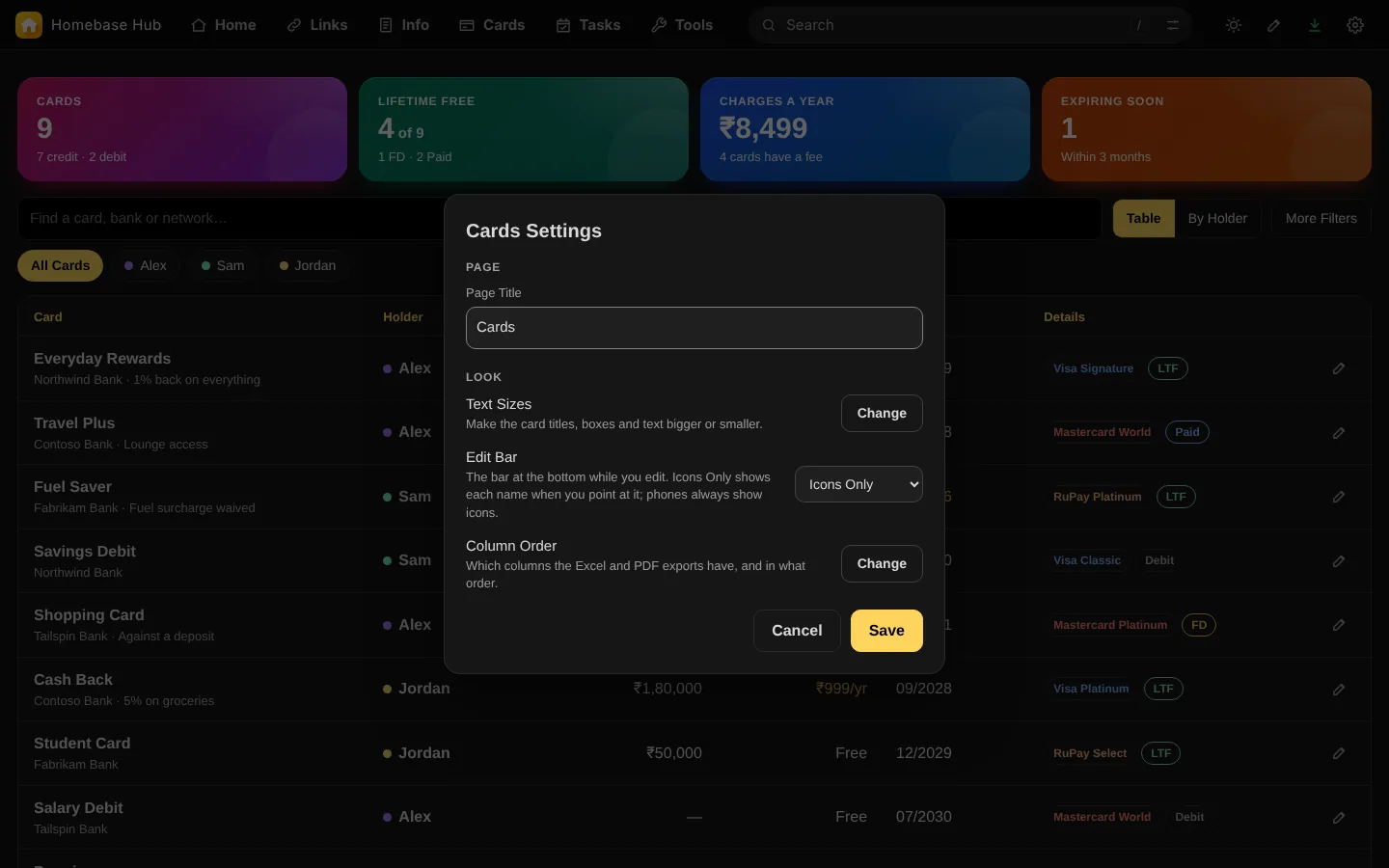Edit the Everyday Rewards card row
The image size is (1389, 868).
coord(1339,368)
